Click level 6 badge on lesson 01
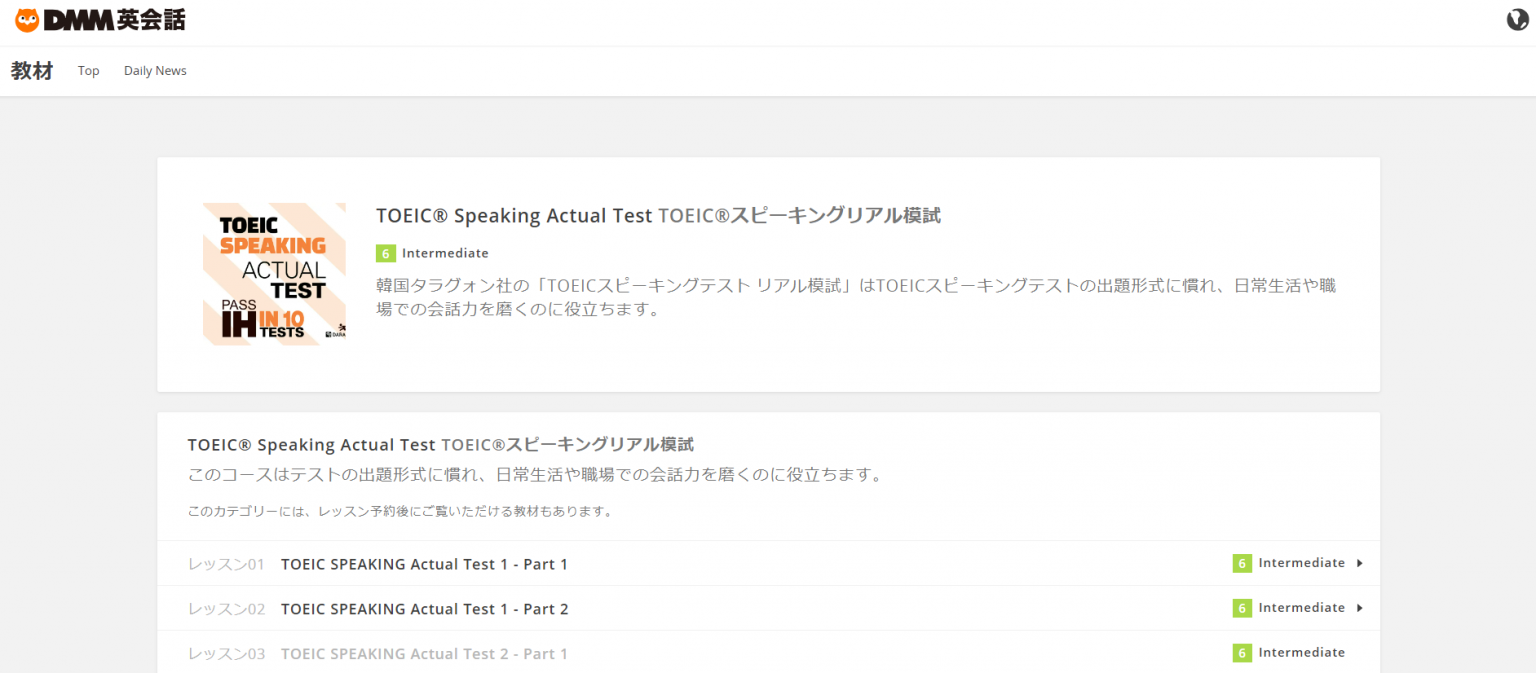The image size is (1536, 673). [1242, 563]
